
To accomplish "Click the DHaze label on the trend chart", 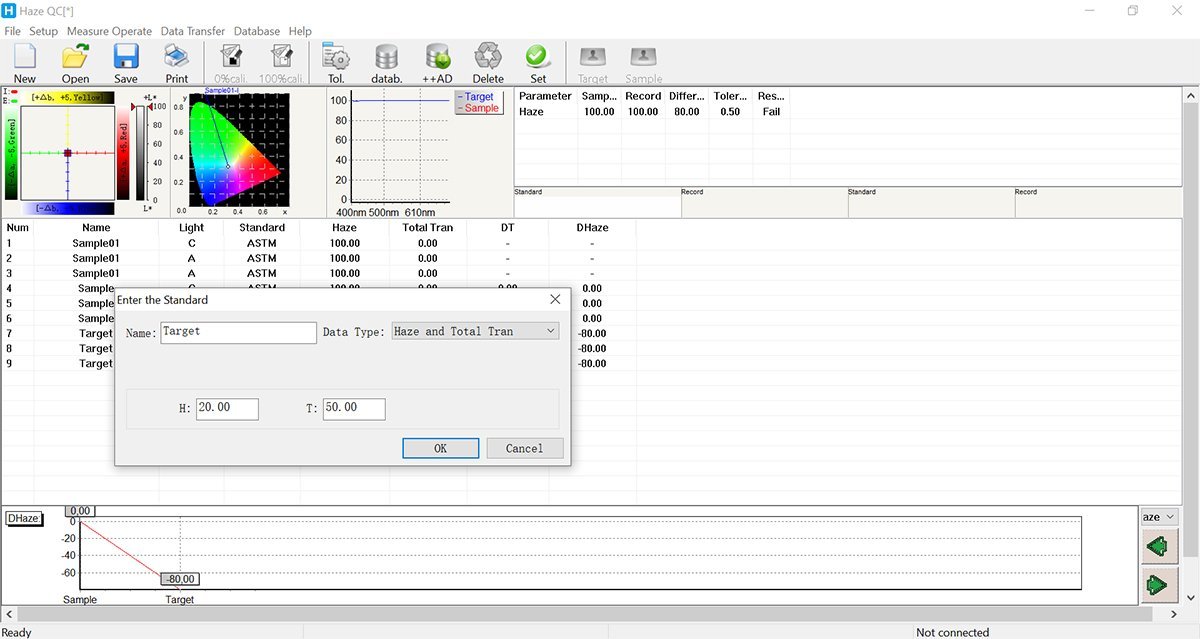I will [x=23, y=518].
